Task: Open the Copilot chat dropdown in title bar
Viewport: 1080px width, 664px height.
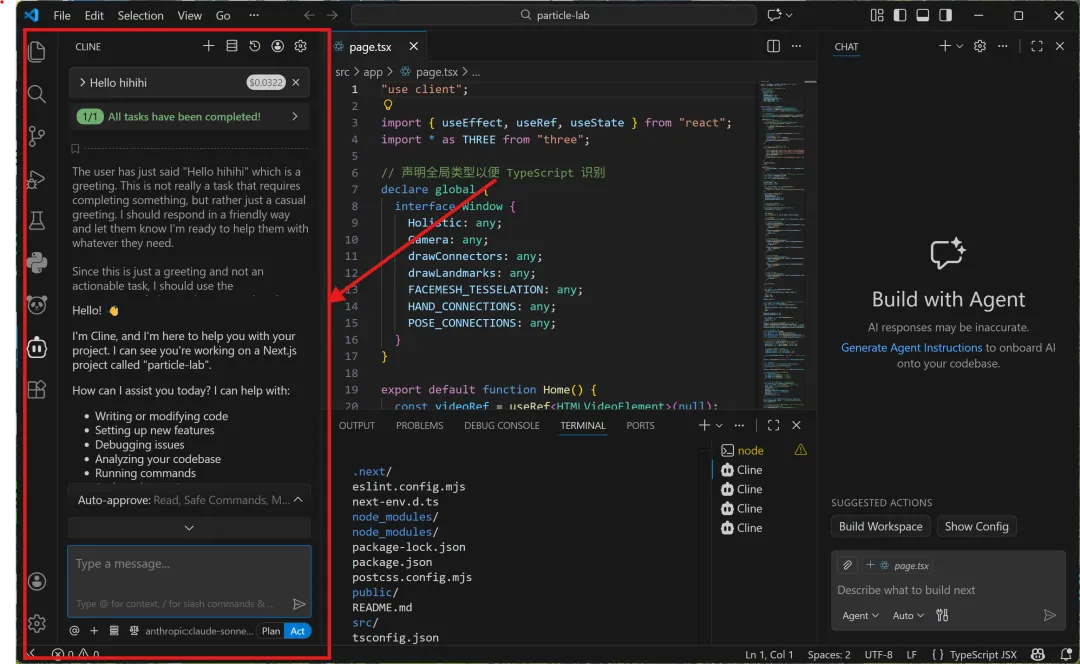Action: [789, 15]
